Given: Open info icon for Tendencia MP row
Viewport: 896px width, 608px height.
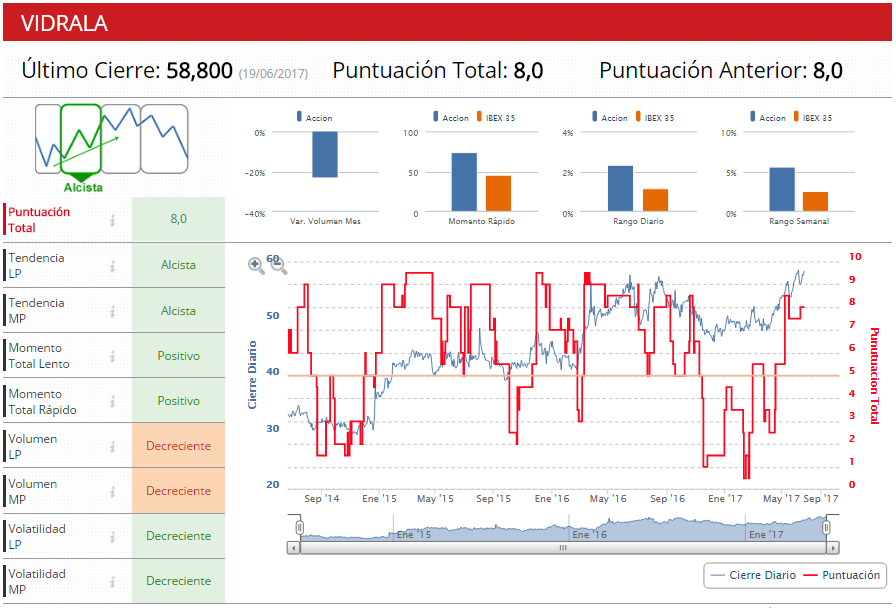Looking at the screenshot, I should point(113,311).
